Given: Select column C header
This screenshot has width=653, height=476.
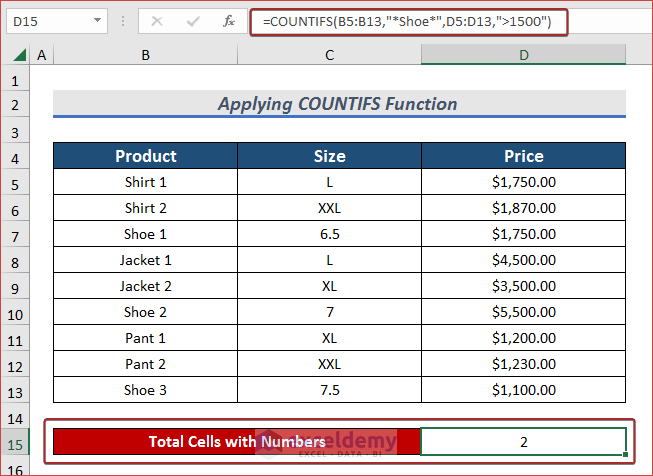Looking at the screenshot, I should pyautogui.click(x=329, y=56).
